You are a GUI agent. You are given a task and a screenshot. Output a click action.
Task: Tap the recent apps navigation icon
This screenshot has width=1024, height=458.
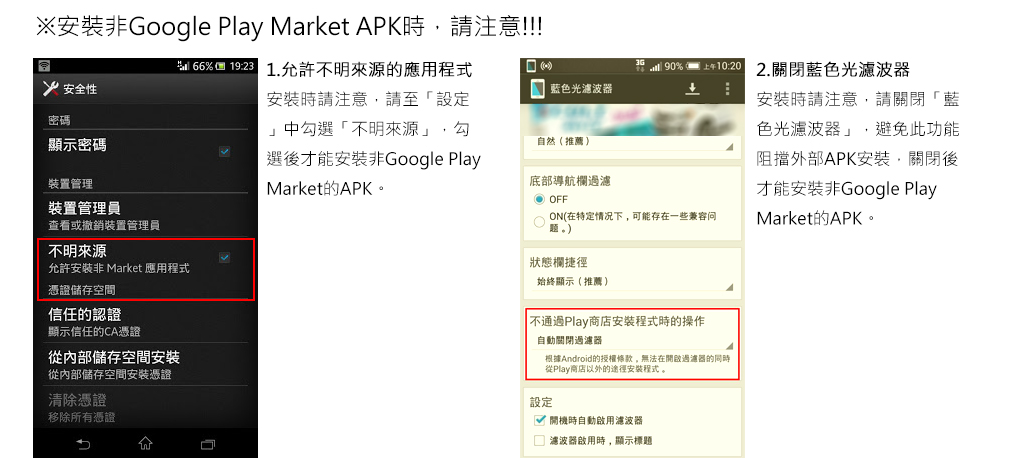[208, 444]
